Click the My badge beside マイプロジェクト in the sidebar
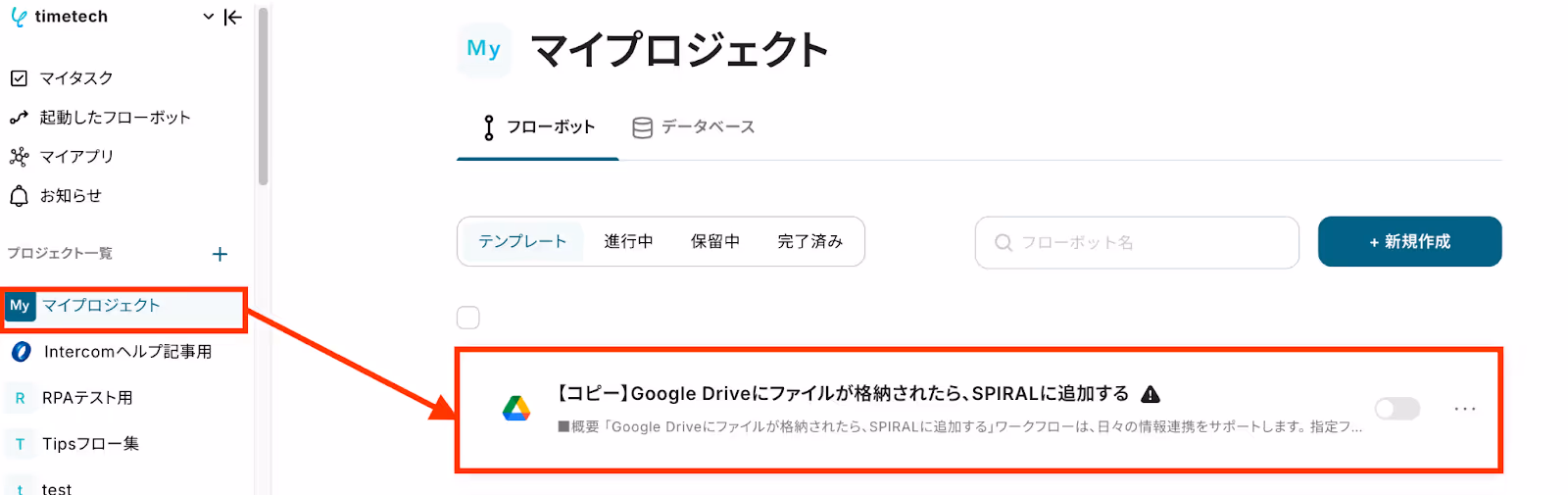The width and height of the screenshot is (1568, 495). click(x=20, y=306)
